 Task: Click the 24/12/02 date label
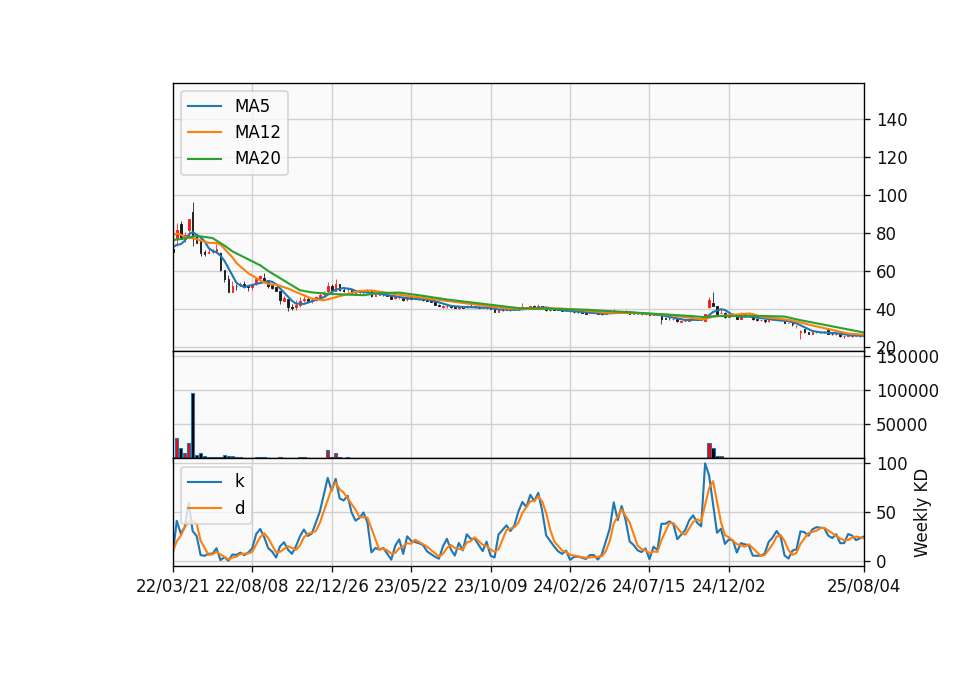coord(729,586)
